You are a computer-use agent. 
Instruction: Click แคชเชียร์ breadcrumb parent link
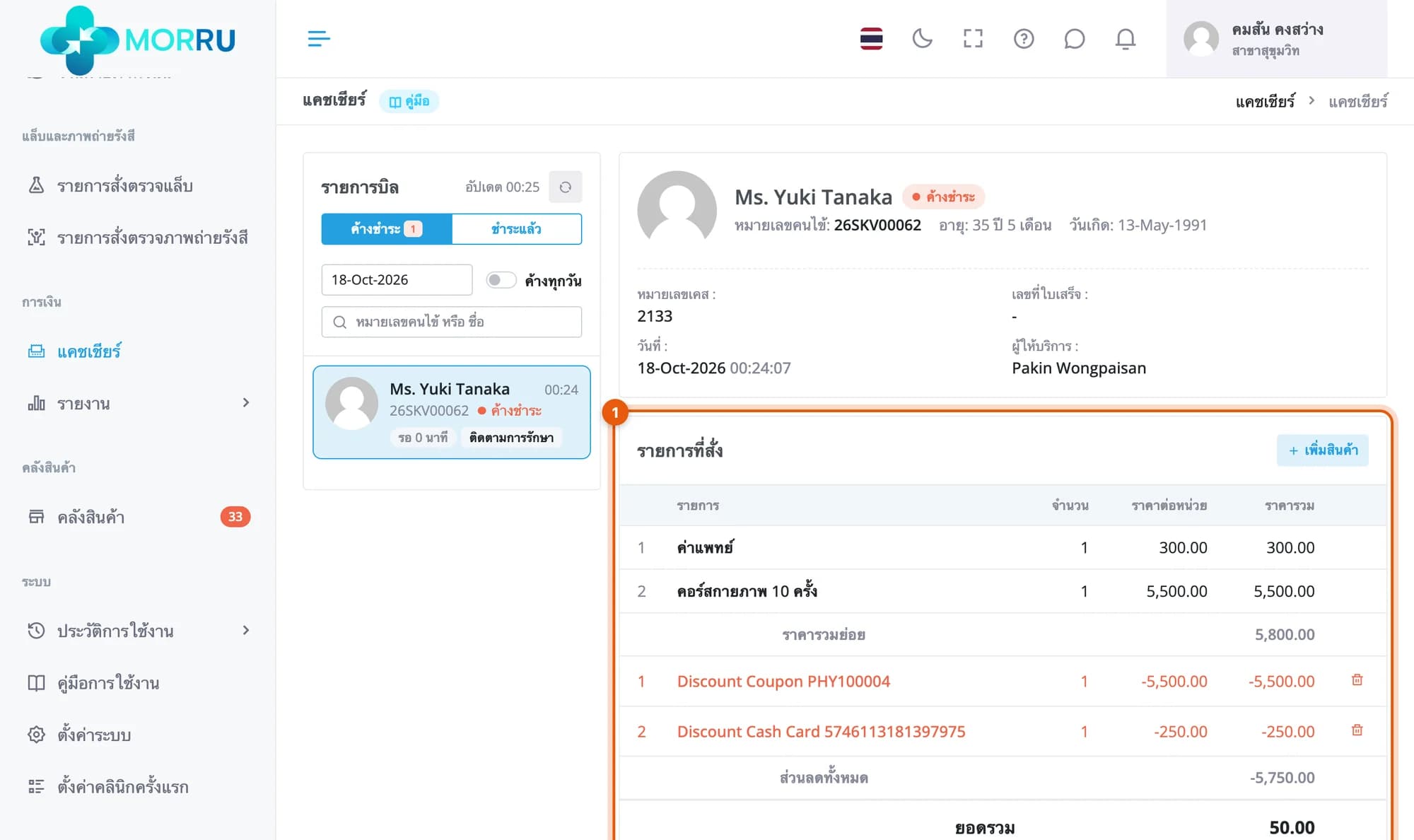[1265, 101]
